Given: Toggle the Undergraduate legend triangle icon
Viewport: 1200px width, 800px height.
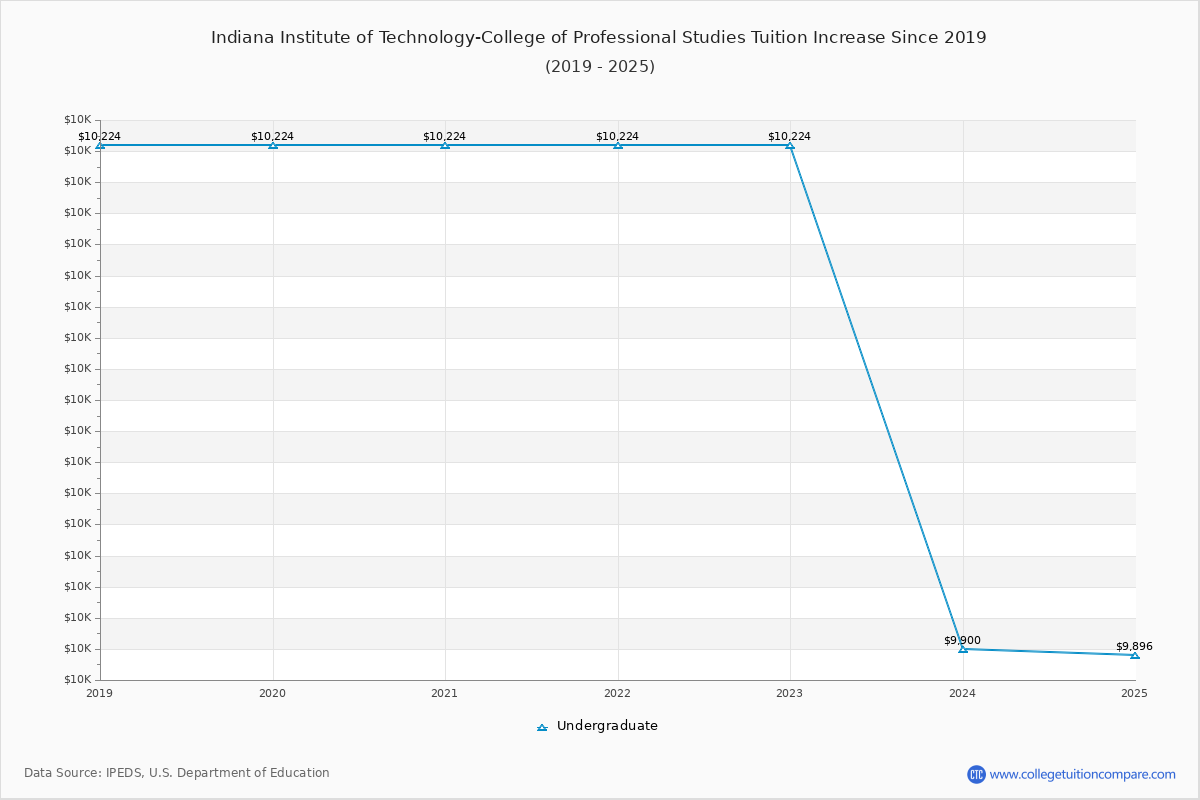Looking at the screenshot, I should coord(542,727).
